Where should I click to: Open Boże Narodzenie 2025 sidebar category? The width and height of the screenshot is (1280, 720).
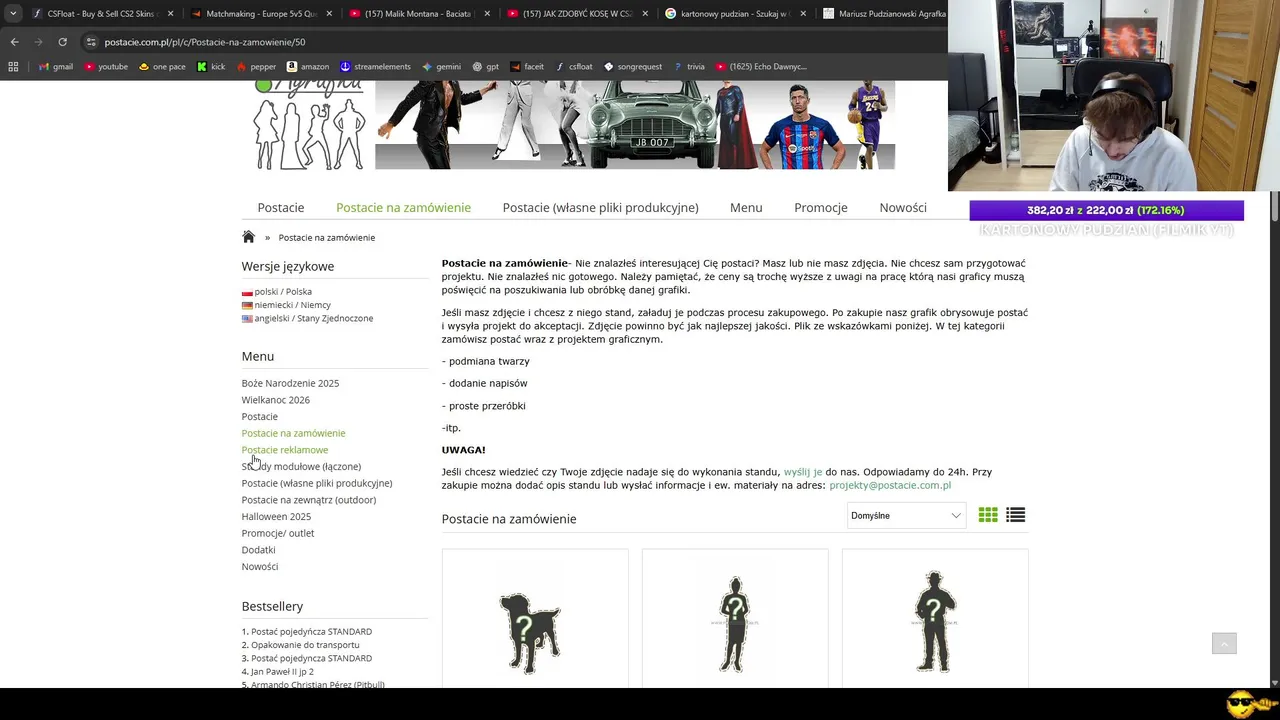coord(290,383)
